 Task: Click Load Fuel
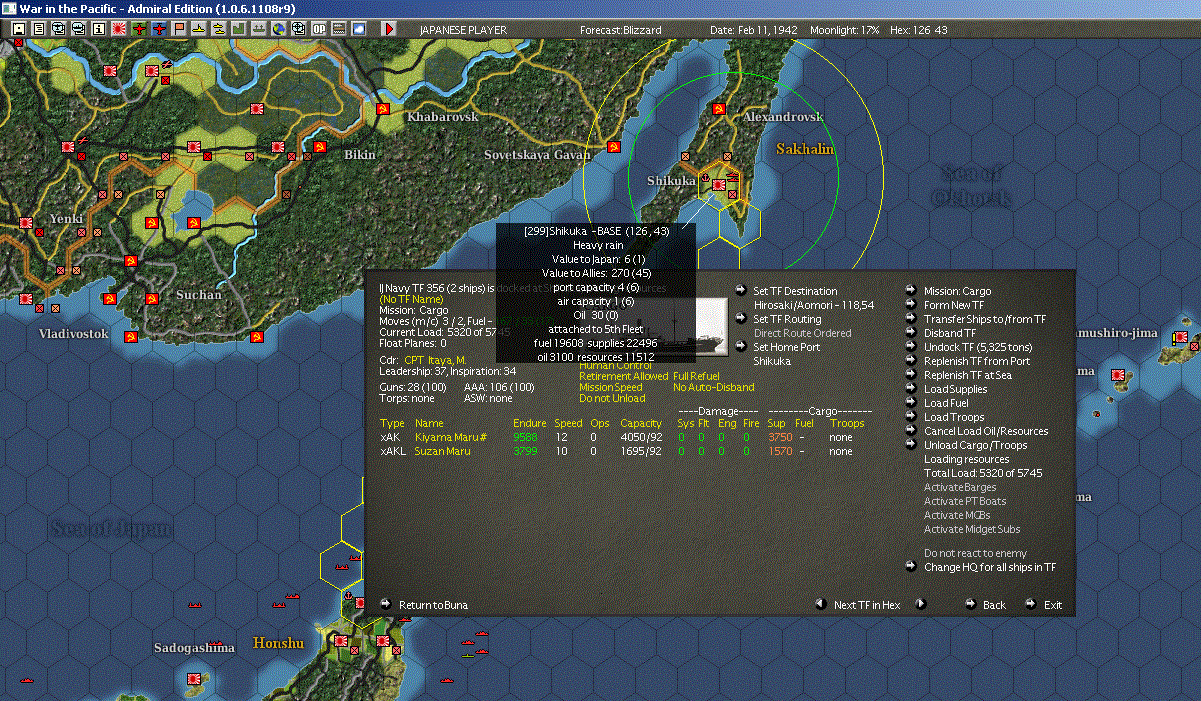tap(945, 403)
